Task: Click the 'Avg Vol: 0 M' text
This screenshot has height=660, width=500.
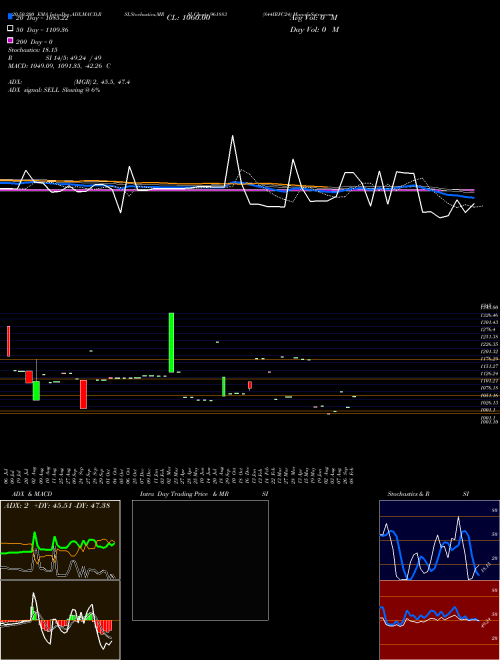Action: 314,17
